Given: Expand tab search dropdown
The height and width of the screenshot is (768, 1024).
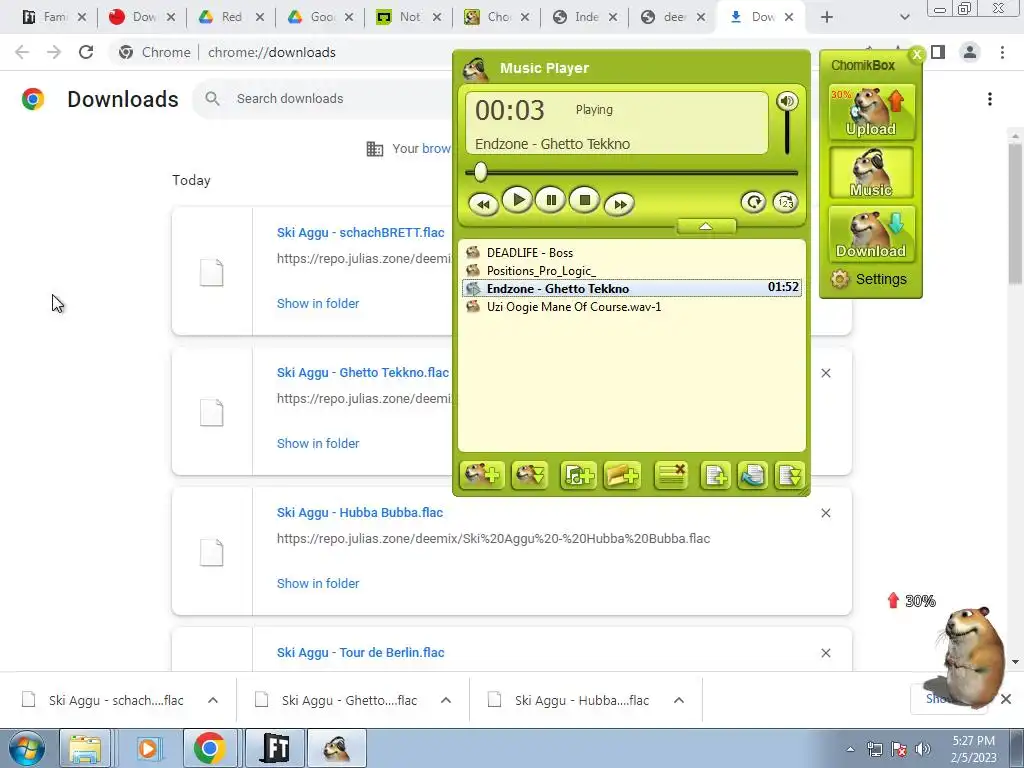Looking at the screenshot, I should point(904,17).
